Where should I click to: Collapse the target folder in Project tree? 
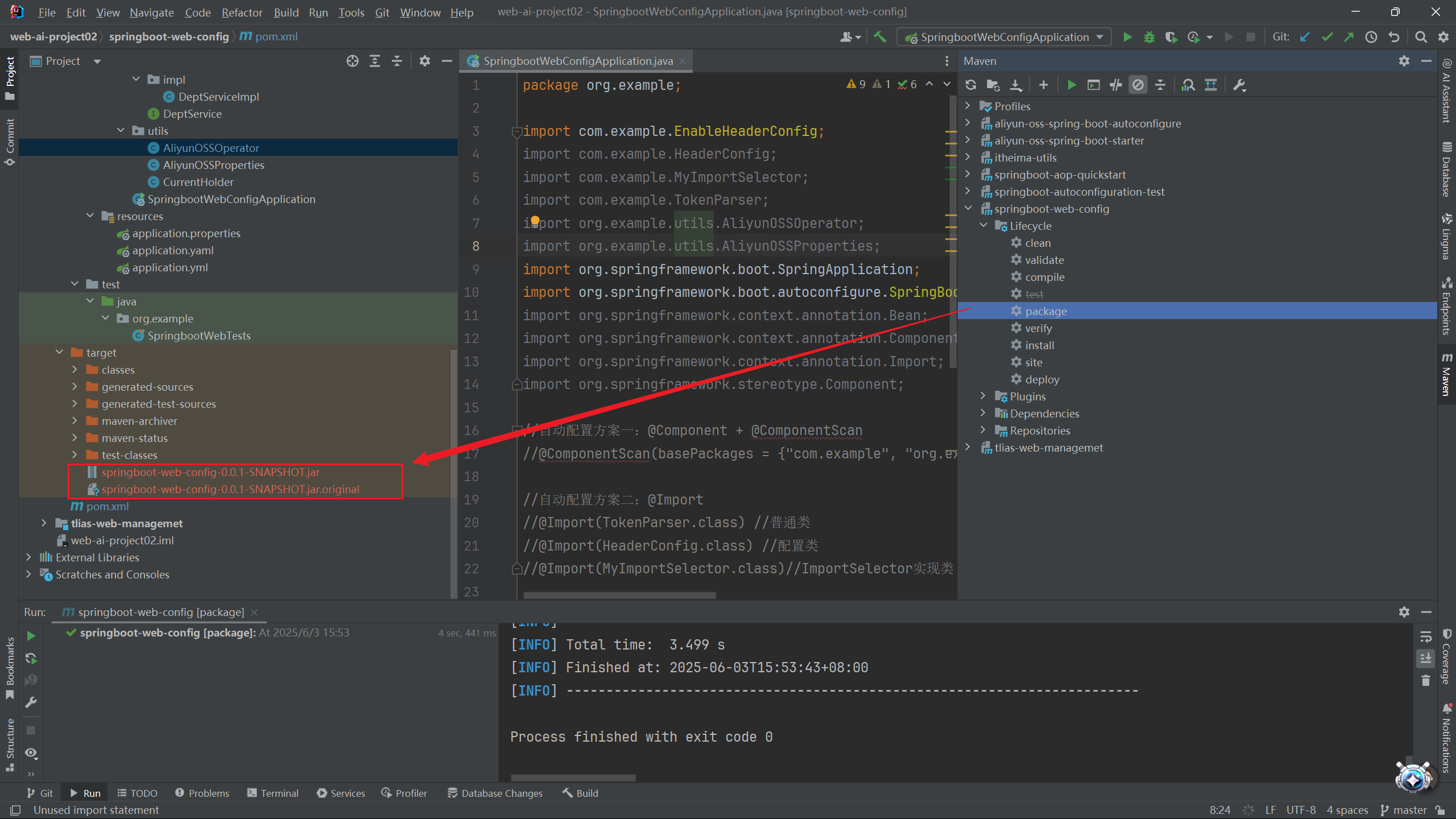click(59, 353)
